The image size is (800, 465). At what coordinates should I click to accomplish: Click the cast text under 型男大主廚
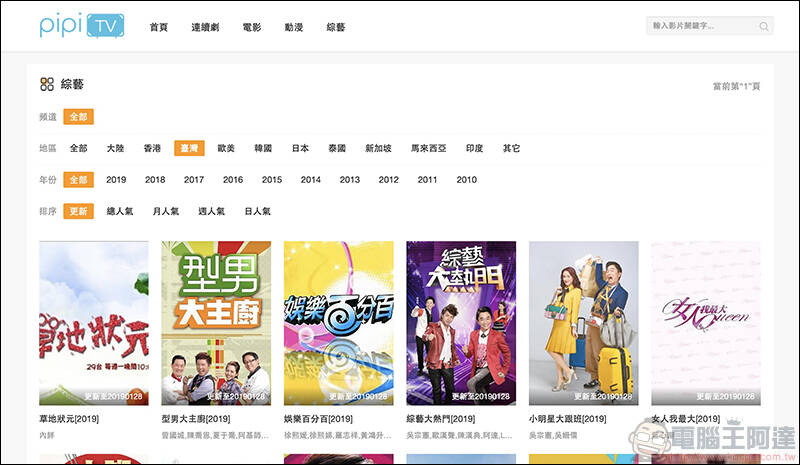[215, 435]
